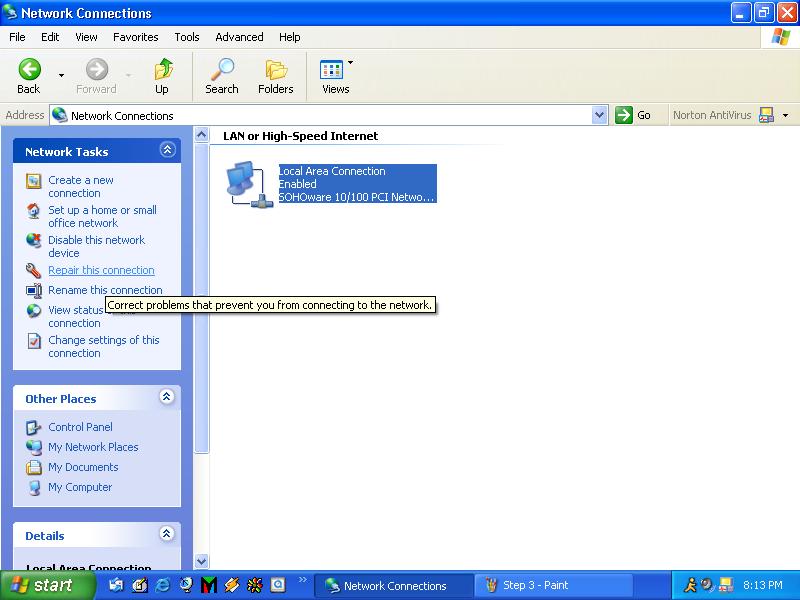Open My Network Places link
The image size is (800, 600).
(x=93, y=447)
